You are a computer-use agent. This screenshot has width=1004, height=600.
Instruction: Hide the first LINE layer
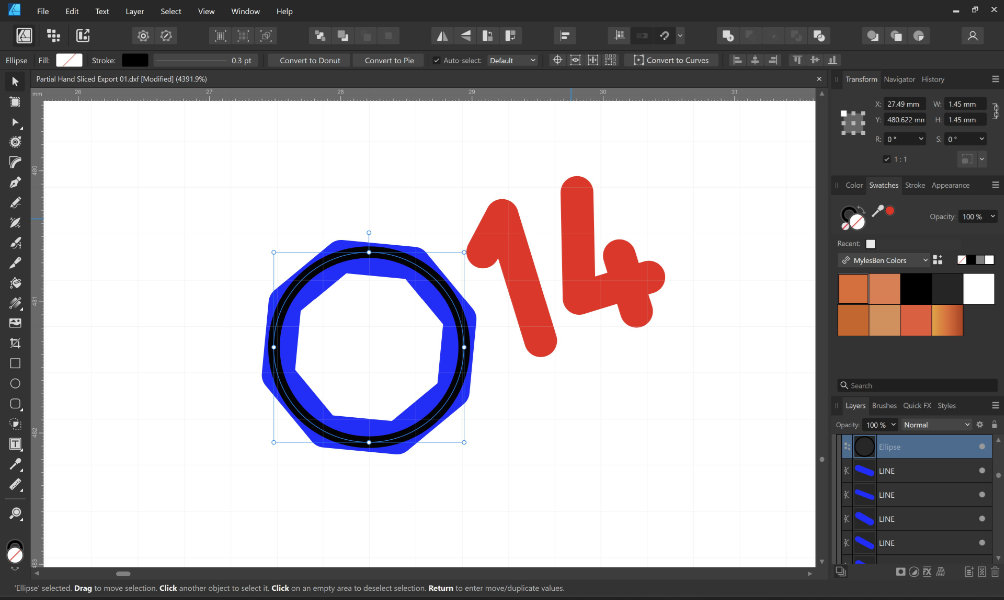[x=982, y=471]
